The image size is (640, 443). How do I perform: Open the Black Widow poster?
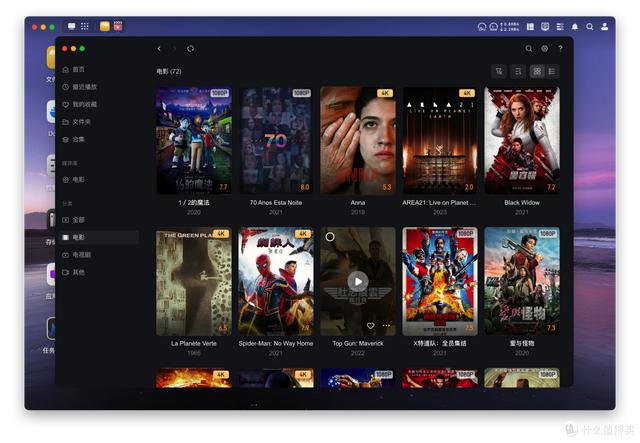pyautogui.click(x=522, y=140)
